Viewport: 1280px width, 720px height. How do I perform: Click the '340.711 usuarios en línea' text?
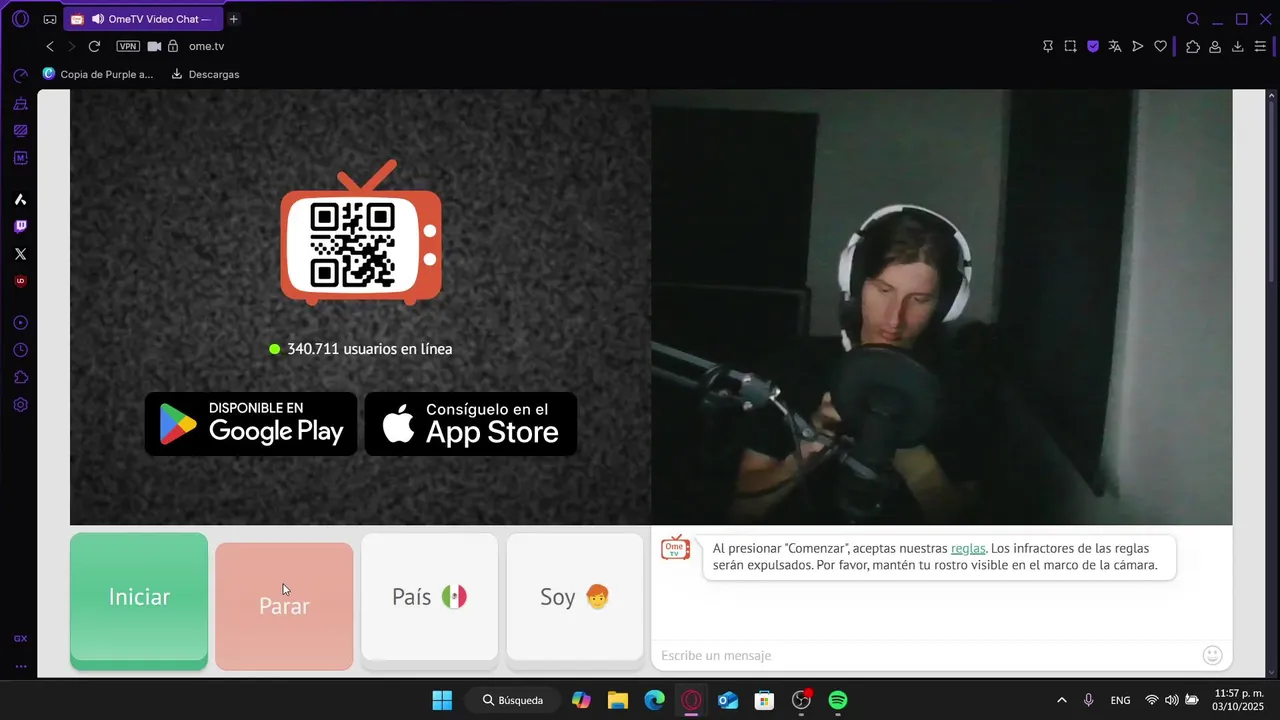tap(370, 349)
